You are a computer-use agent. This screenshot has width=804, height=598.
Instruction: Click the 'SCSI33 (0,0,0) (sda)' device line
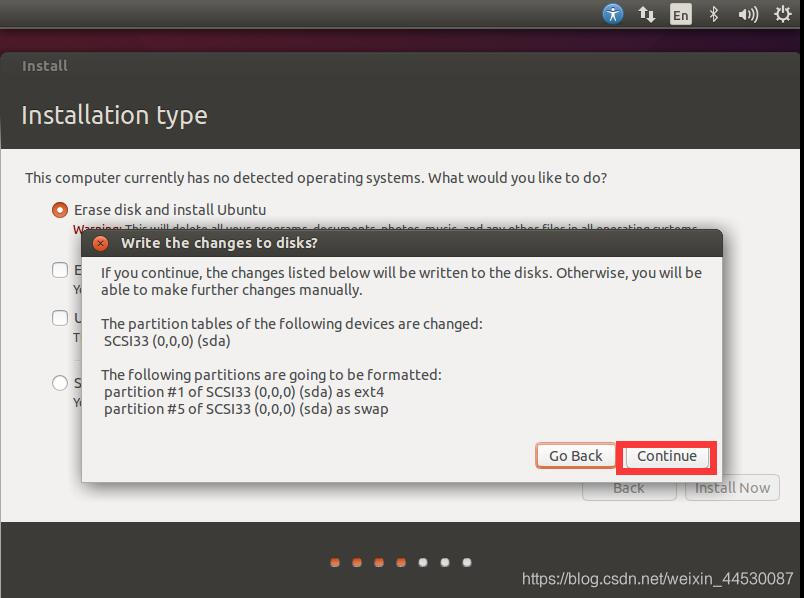coord(167,341)
